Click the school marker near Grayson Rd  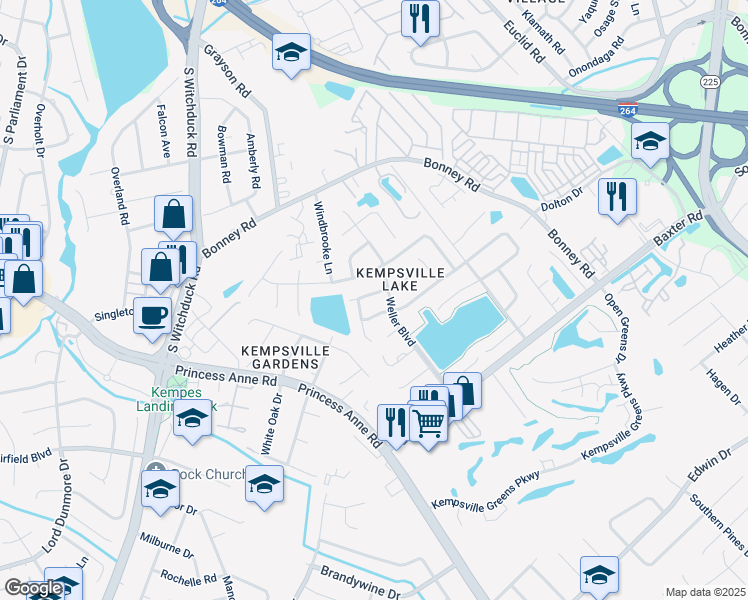[x=291, y=54]
